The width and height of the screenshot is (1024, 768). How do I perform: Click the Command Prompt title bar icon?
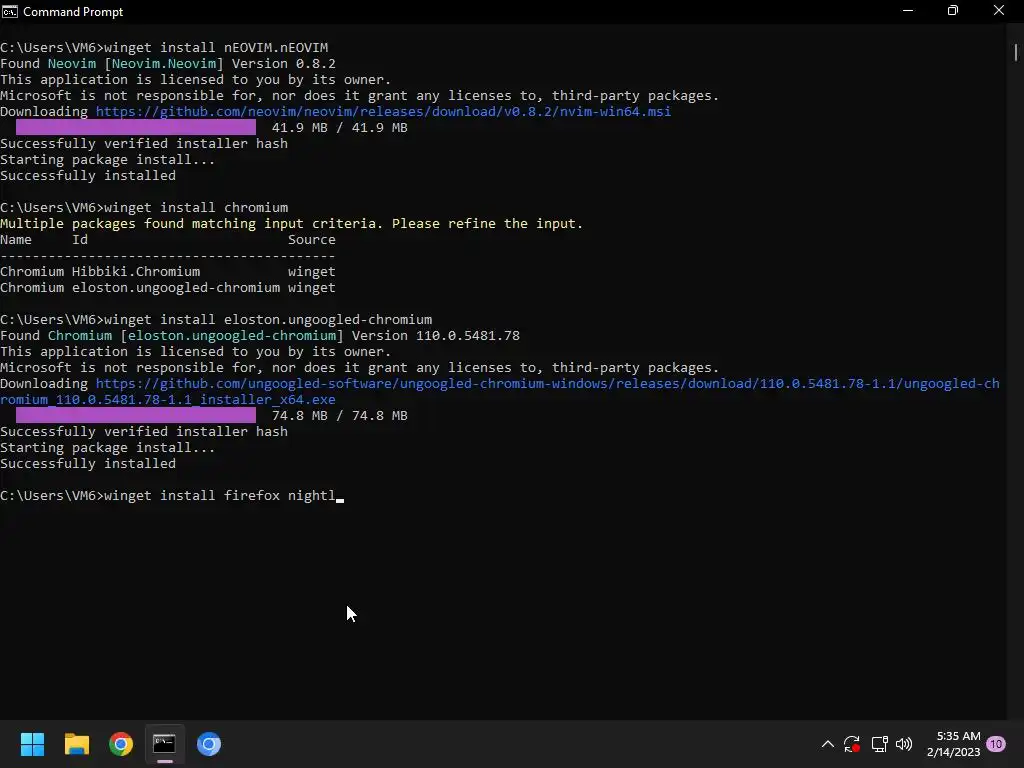click(x=10, y=12)
